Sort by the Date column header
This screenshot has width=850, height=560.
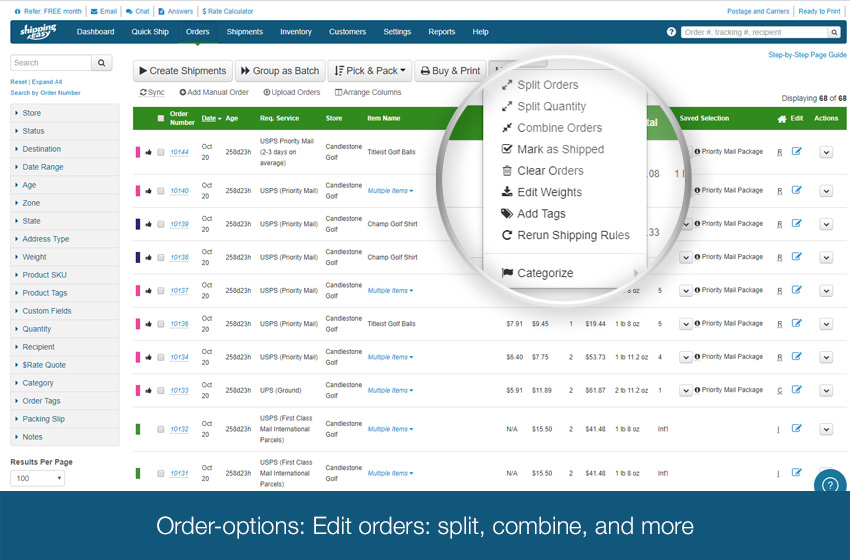(x=211, y=118)
